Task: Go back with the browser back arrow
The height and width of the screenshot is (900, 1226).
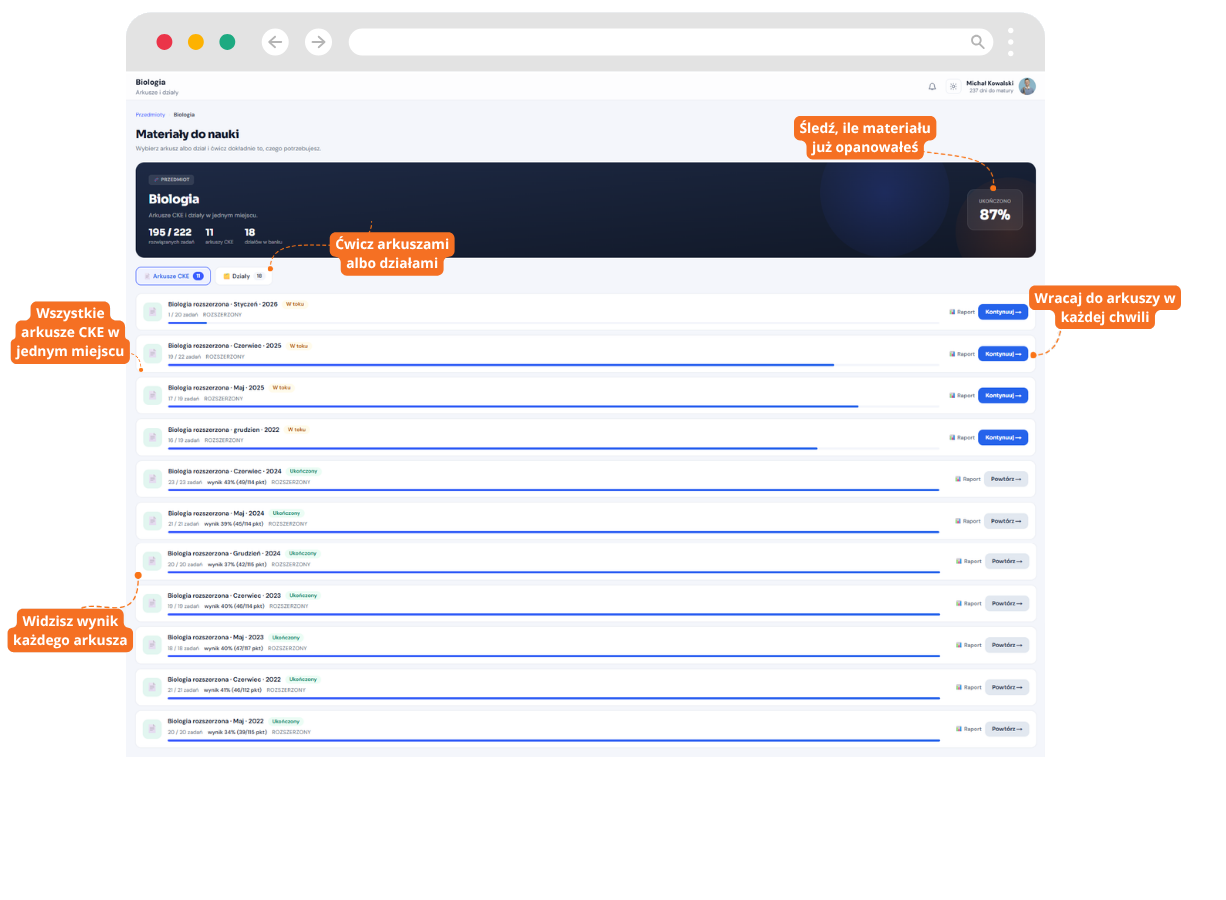Action: (x=276, y=42)
